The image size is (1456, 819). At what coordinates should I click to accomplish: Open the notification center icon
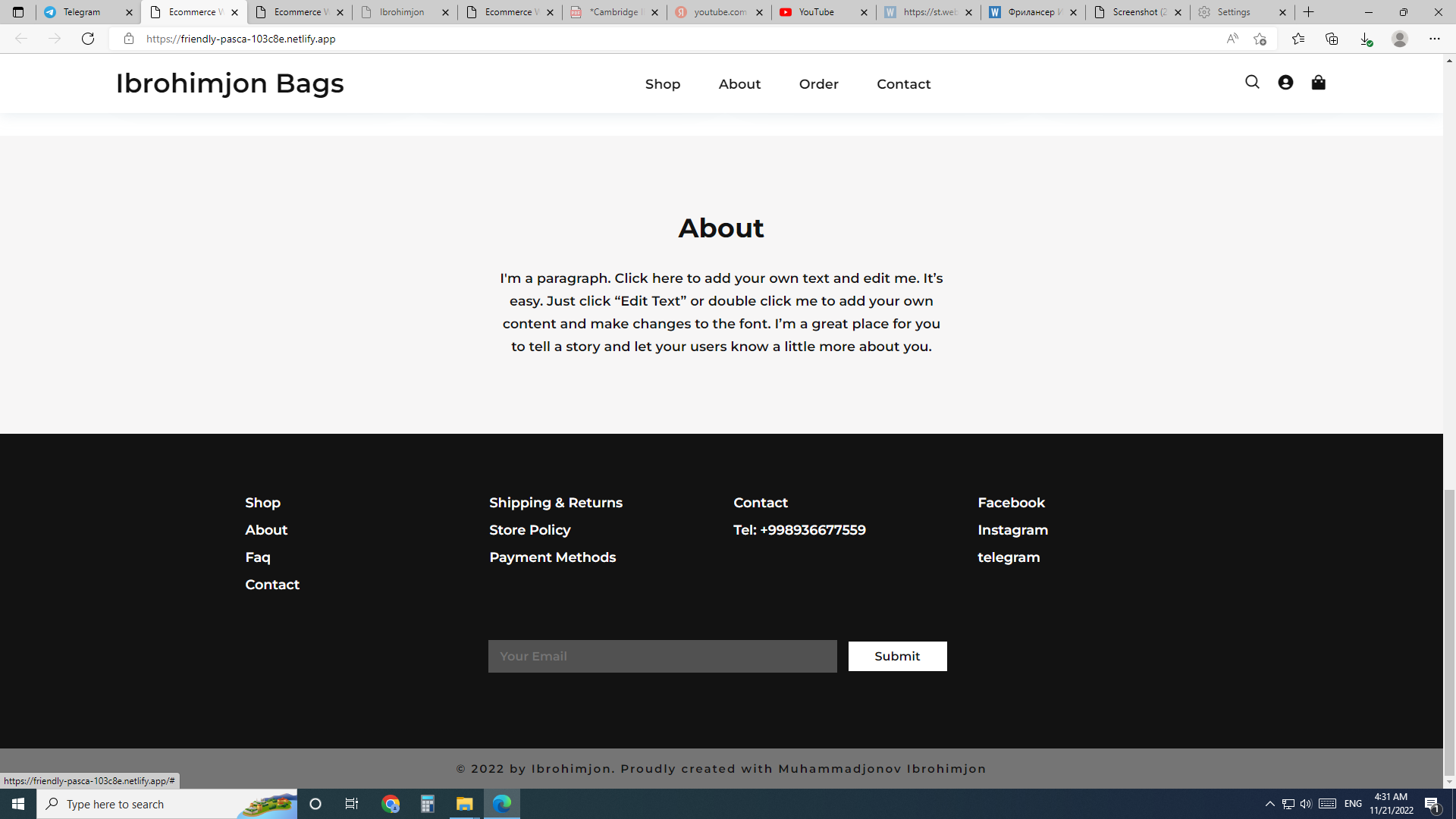point(1432,804)
